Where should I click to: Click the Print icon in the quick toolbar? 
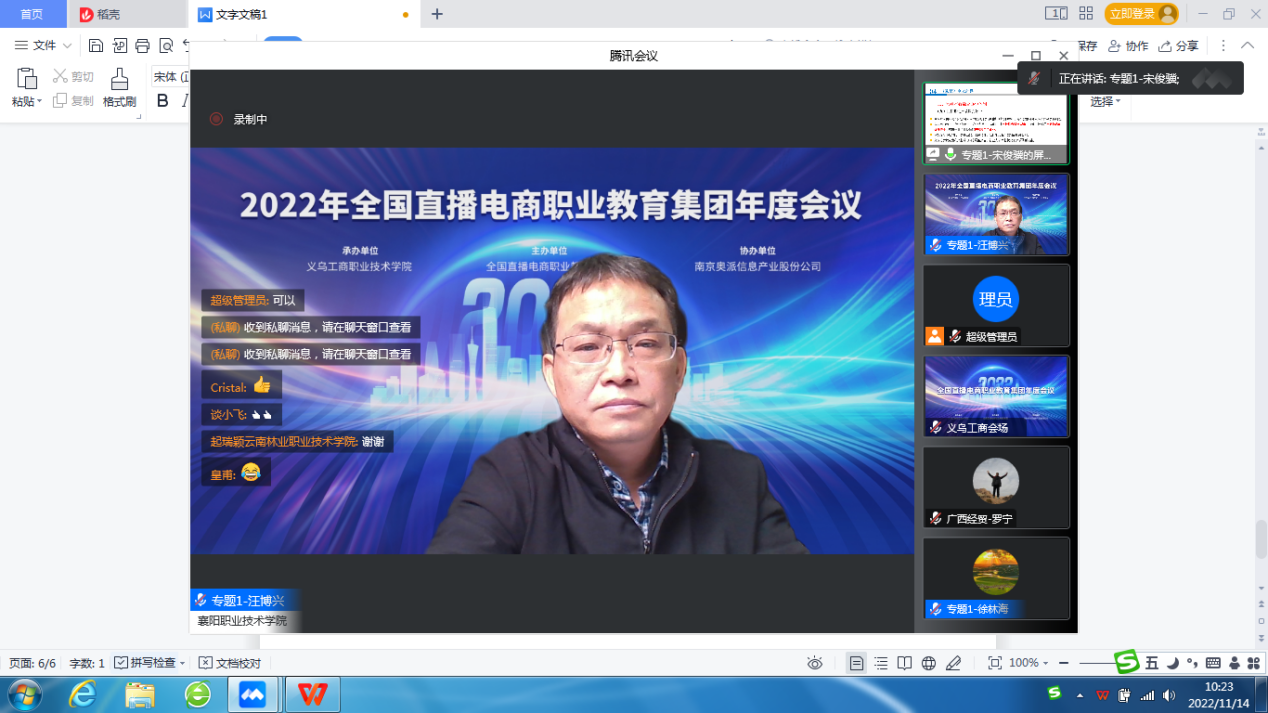point(142,45)
